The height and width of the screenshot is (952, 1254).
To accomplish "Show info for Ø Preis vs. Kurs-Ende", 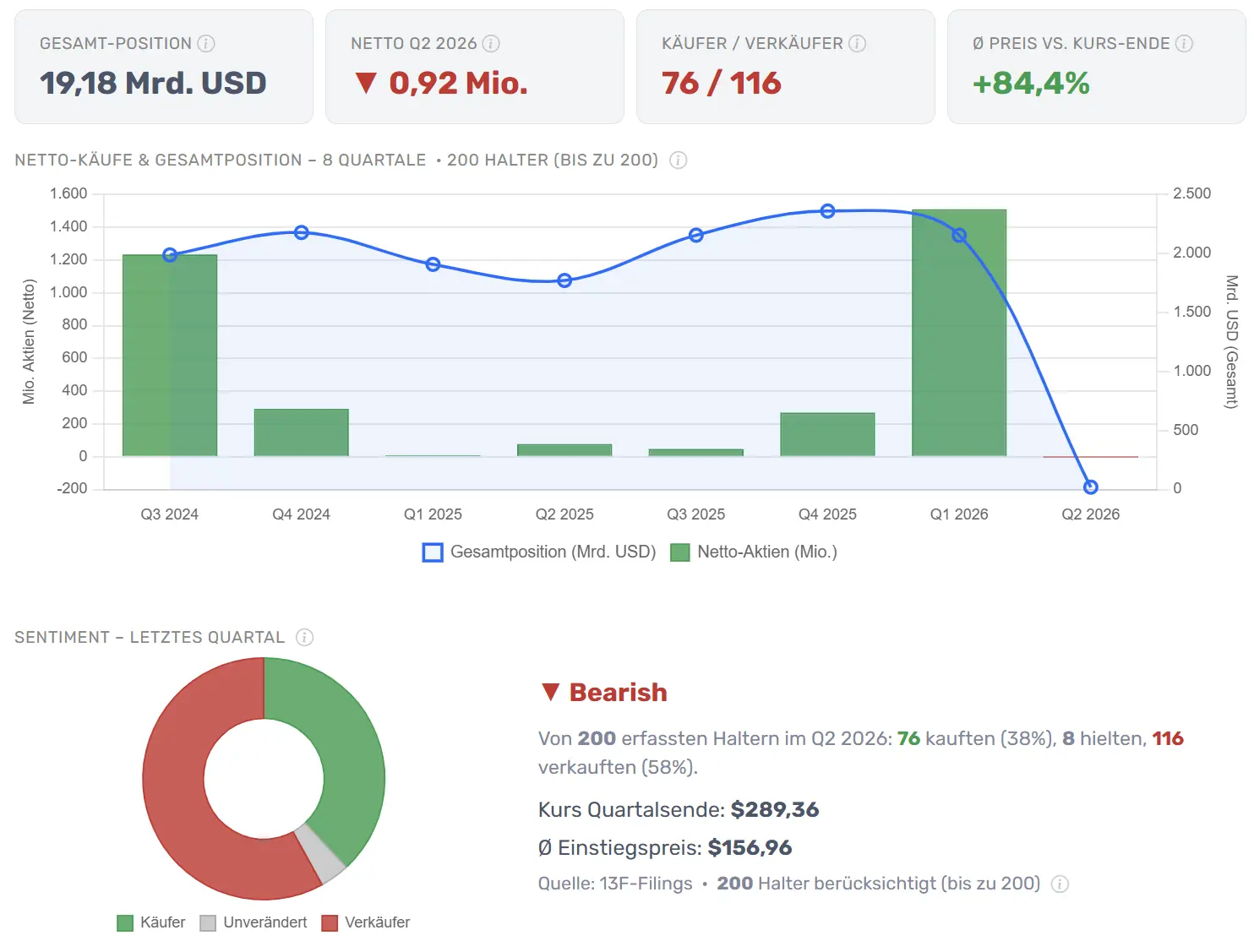I will point(1185,43).
